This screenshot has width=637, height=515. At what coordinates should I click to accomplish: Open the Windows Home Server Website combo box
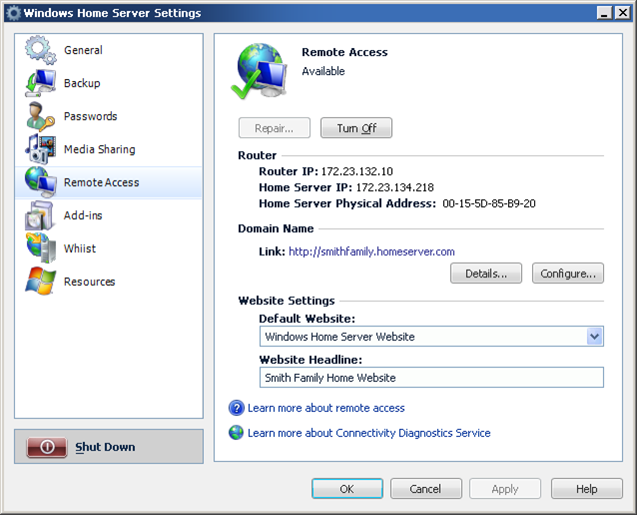(x=431, y=336)
